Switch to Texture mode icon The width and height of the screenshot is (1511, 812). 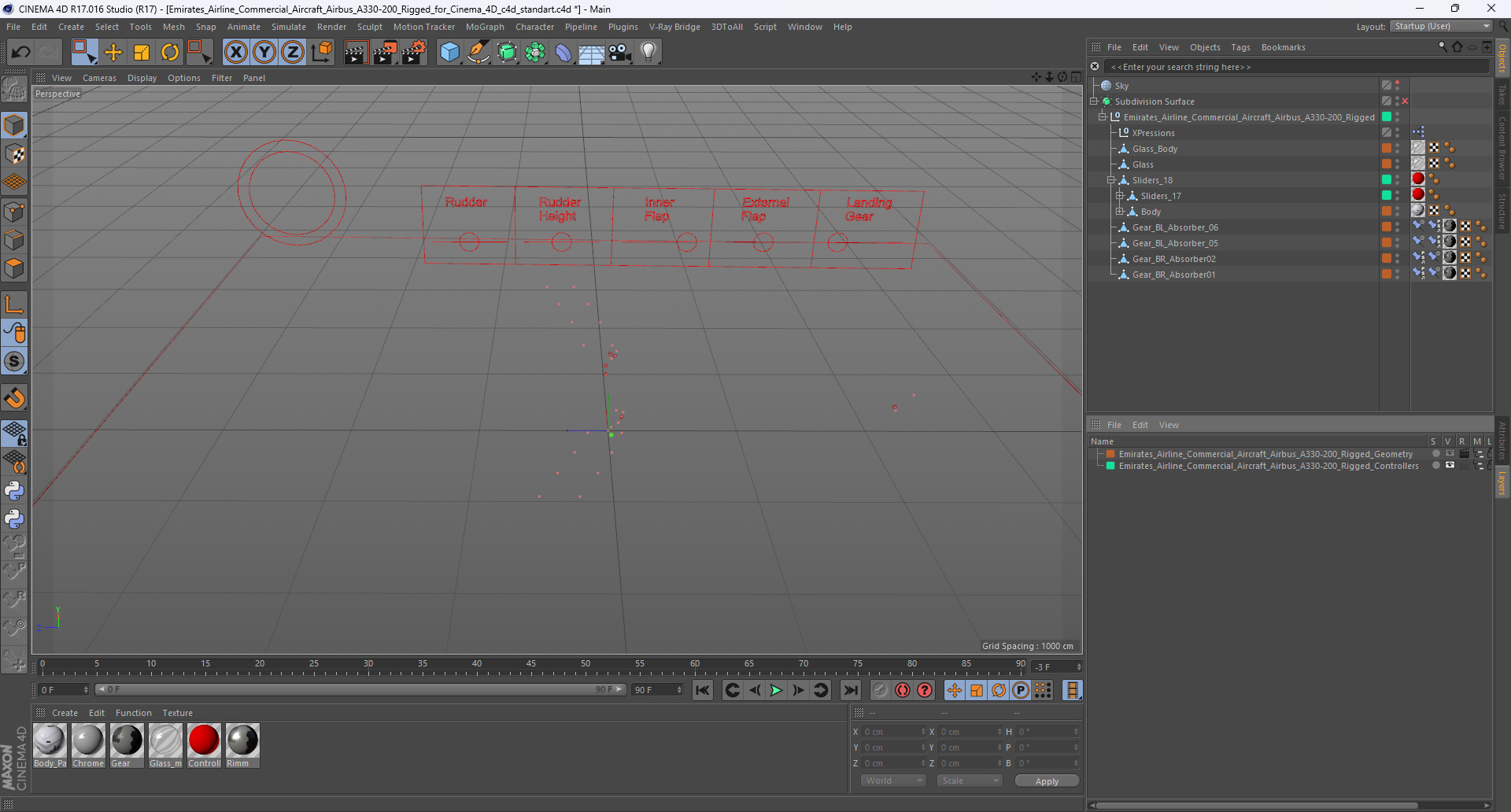click(x=14, y=154)
